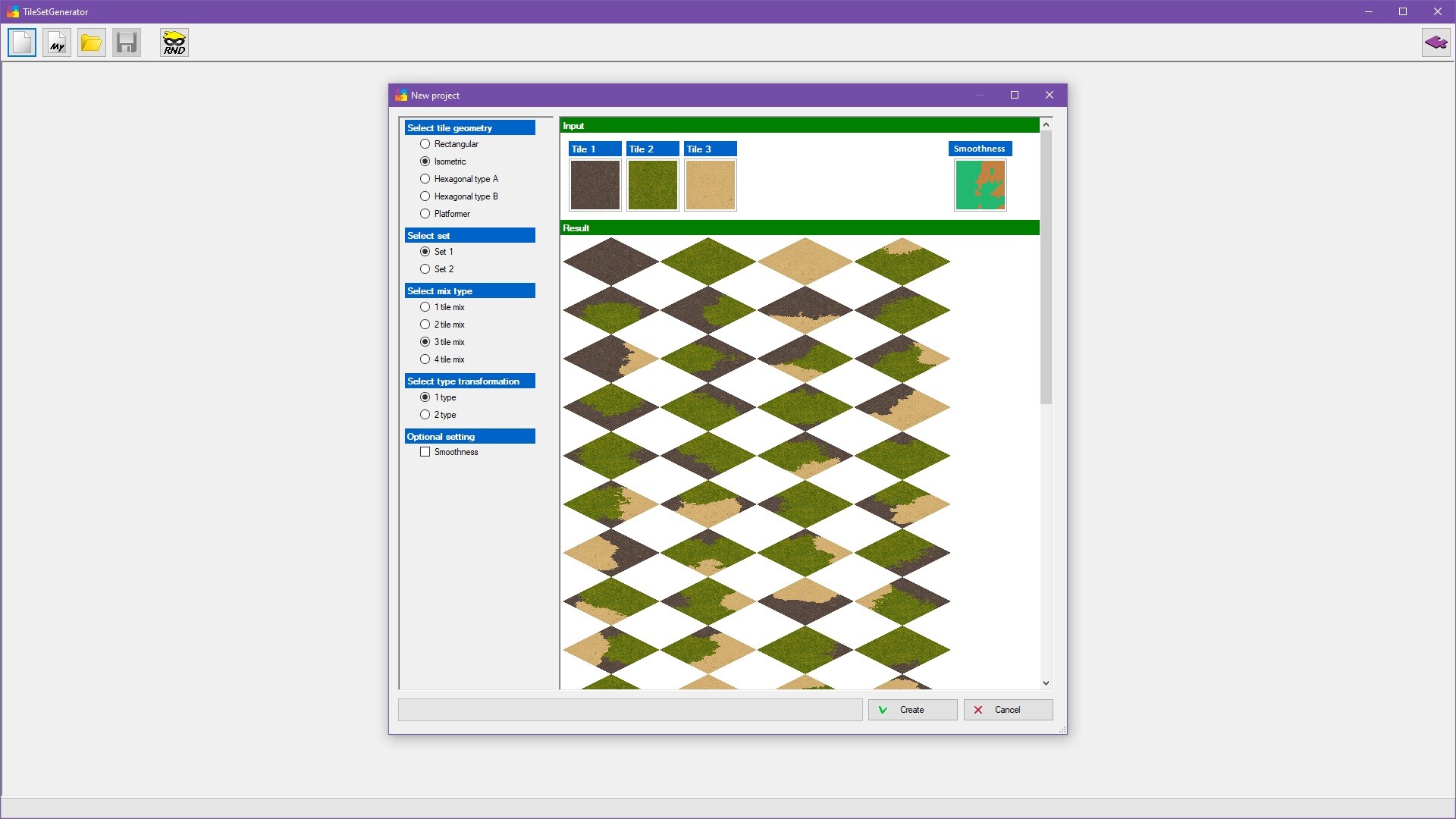Click the Cancel button
The height and width of the screenshot is (819, 1456).
click(1008, 710)
